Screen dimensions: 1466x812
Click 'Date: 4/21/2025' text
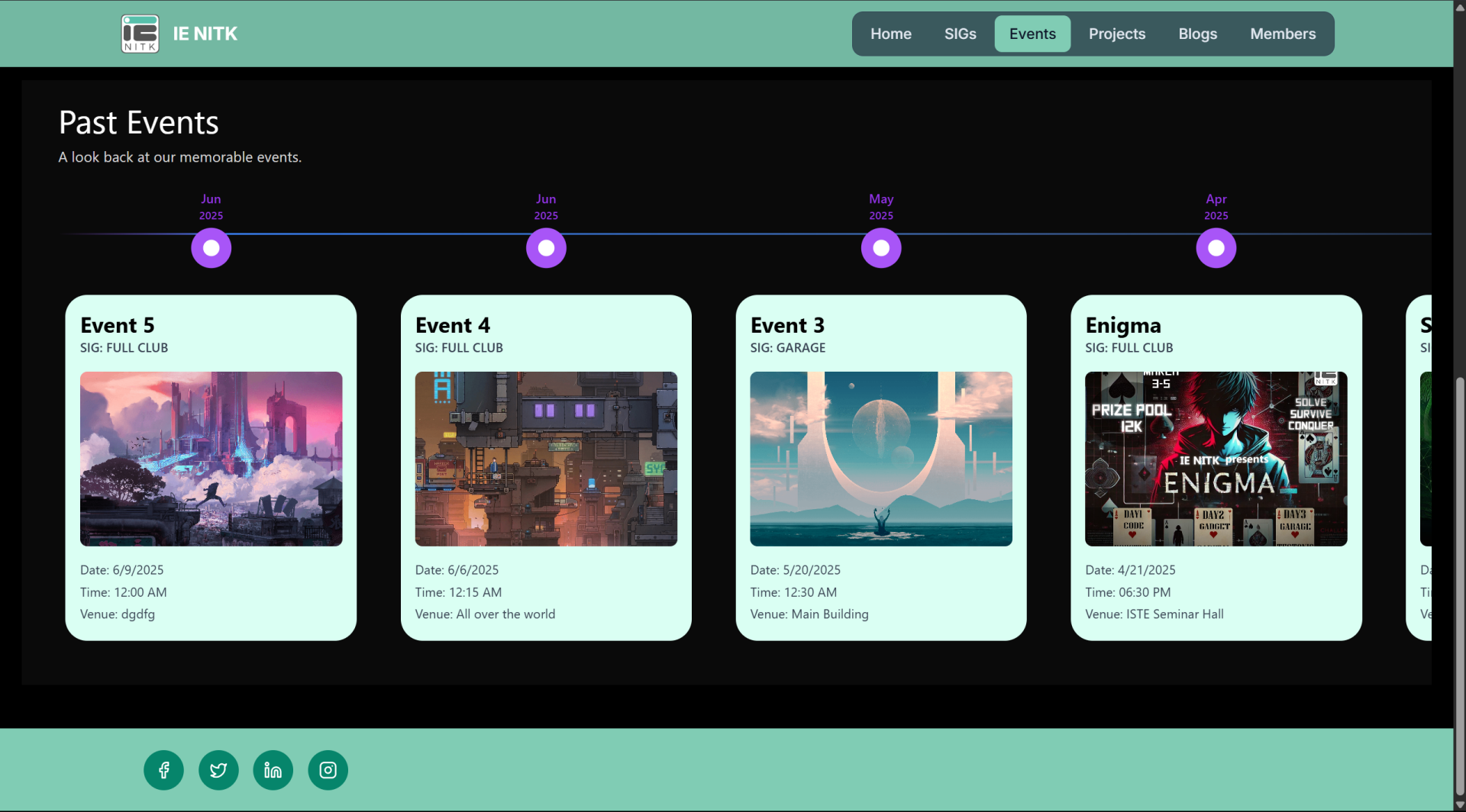click(1130, 570)
